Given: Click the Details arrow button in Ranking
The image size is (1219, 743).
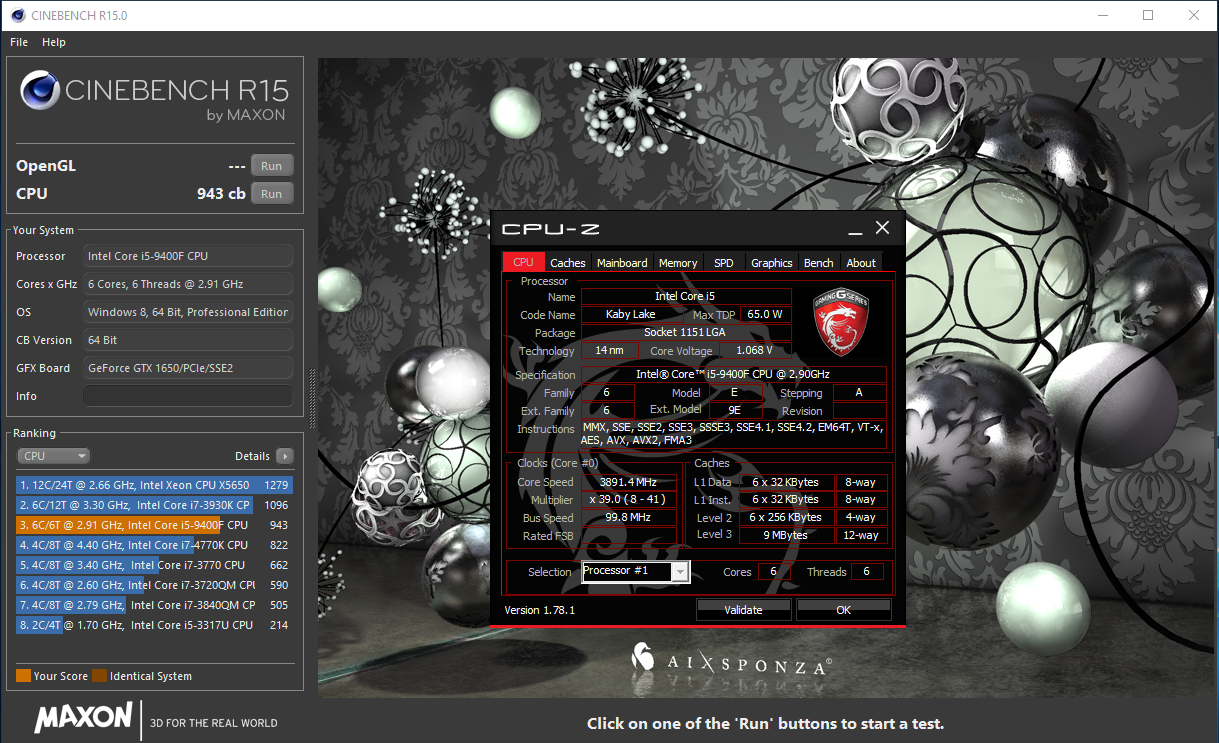Looking at the screenshot, I should [284, 456].
